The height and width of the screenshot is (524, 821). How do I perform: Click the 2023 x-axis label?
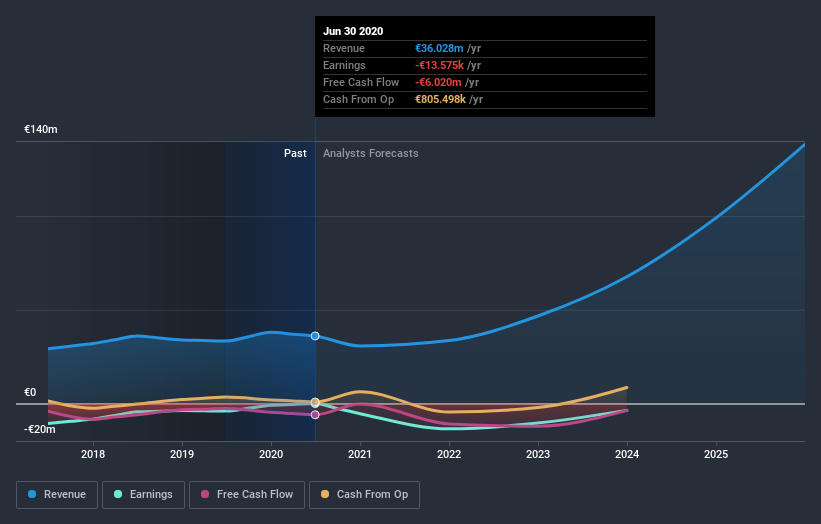pos(538,454)
